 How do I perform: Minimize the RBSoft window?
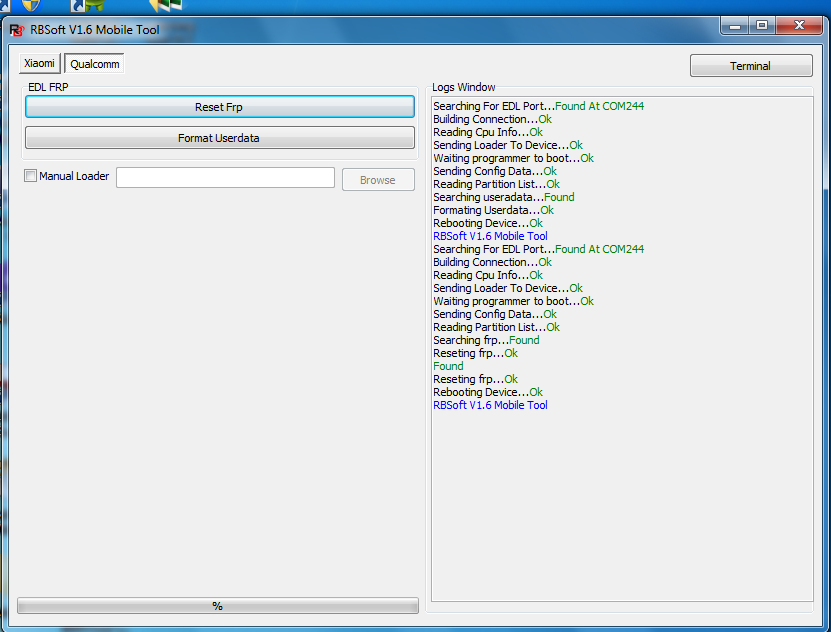[735, 25]
